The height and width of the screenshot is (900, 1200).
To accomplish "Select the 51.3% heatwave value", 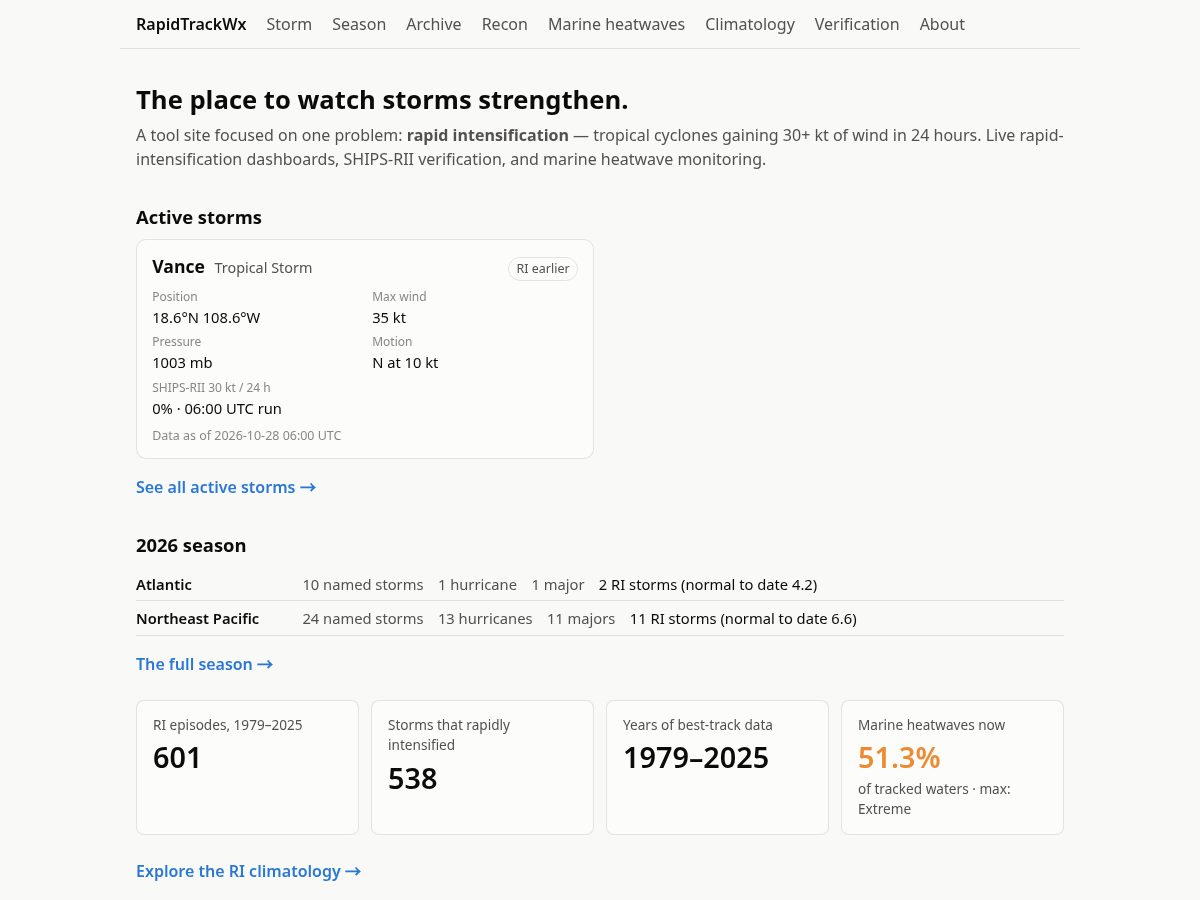I will [x=899, y=757].
